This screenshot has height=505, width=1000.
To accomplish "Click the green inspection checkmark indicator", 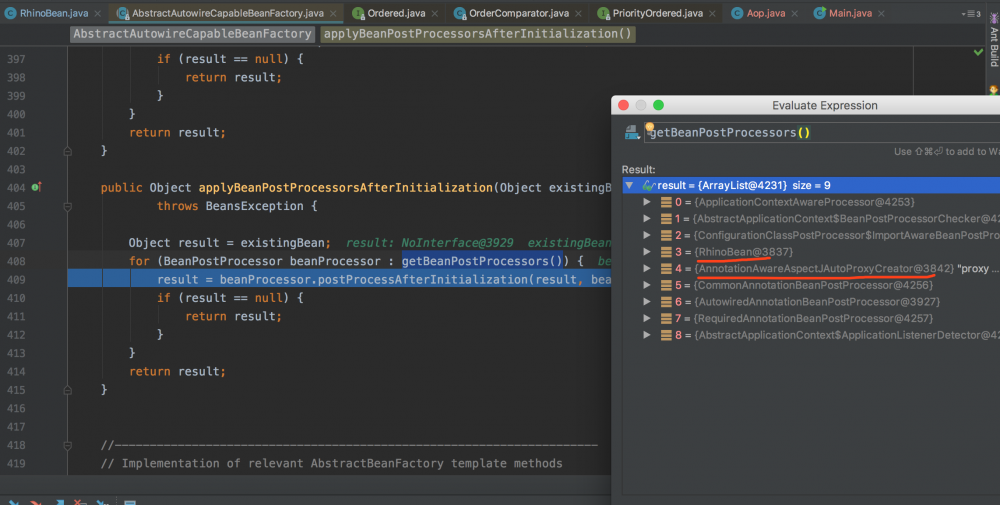I will pyautogui.click(x=978, y=52).
